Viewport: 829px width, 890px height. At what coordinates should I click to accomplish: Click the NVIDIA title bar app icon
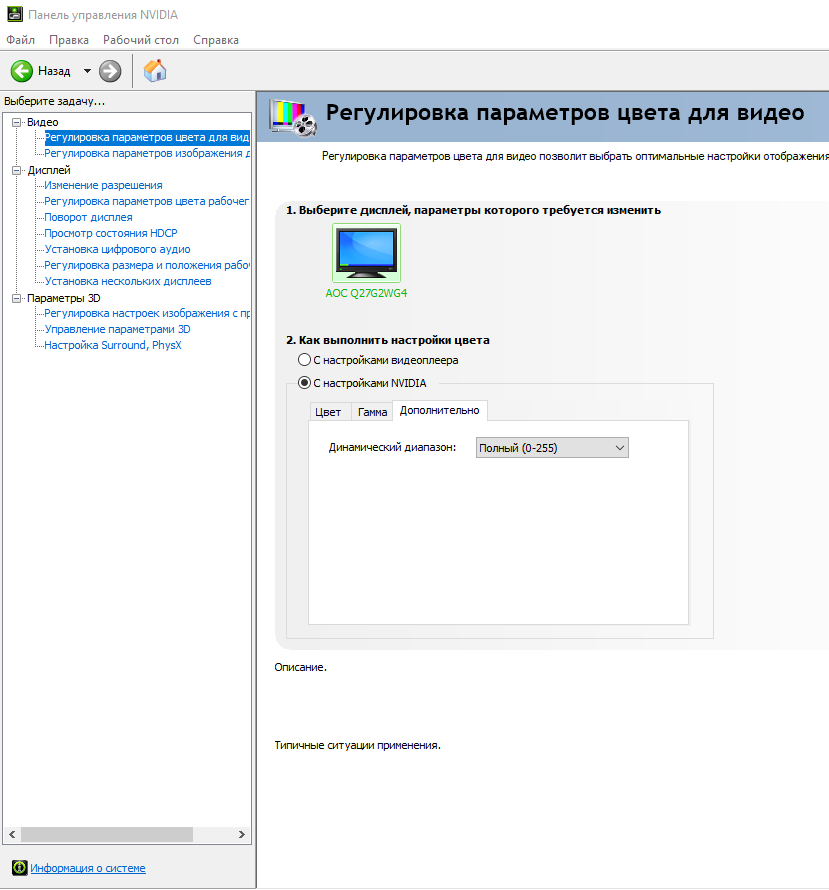point(15,14)
